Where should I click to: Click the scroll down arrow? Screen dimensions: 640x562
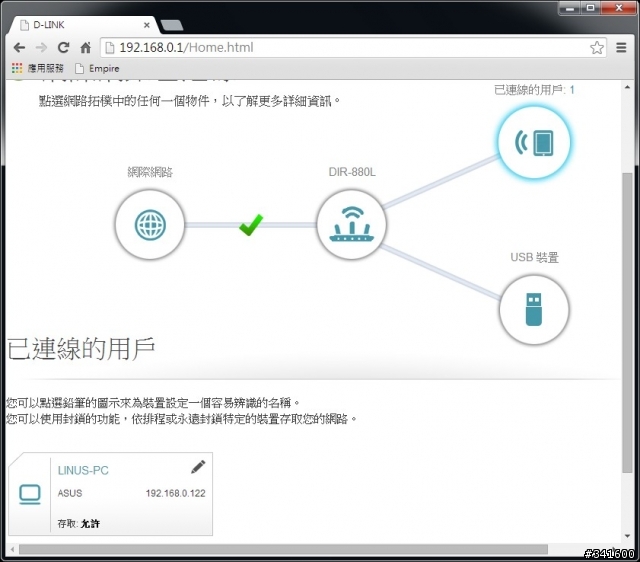point(627,536)
